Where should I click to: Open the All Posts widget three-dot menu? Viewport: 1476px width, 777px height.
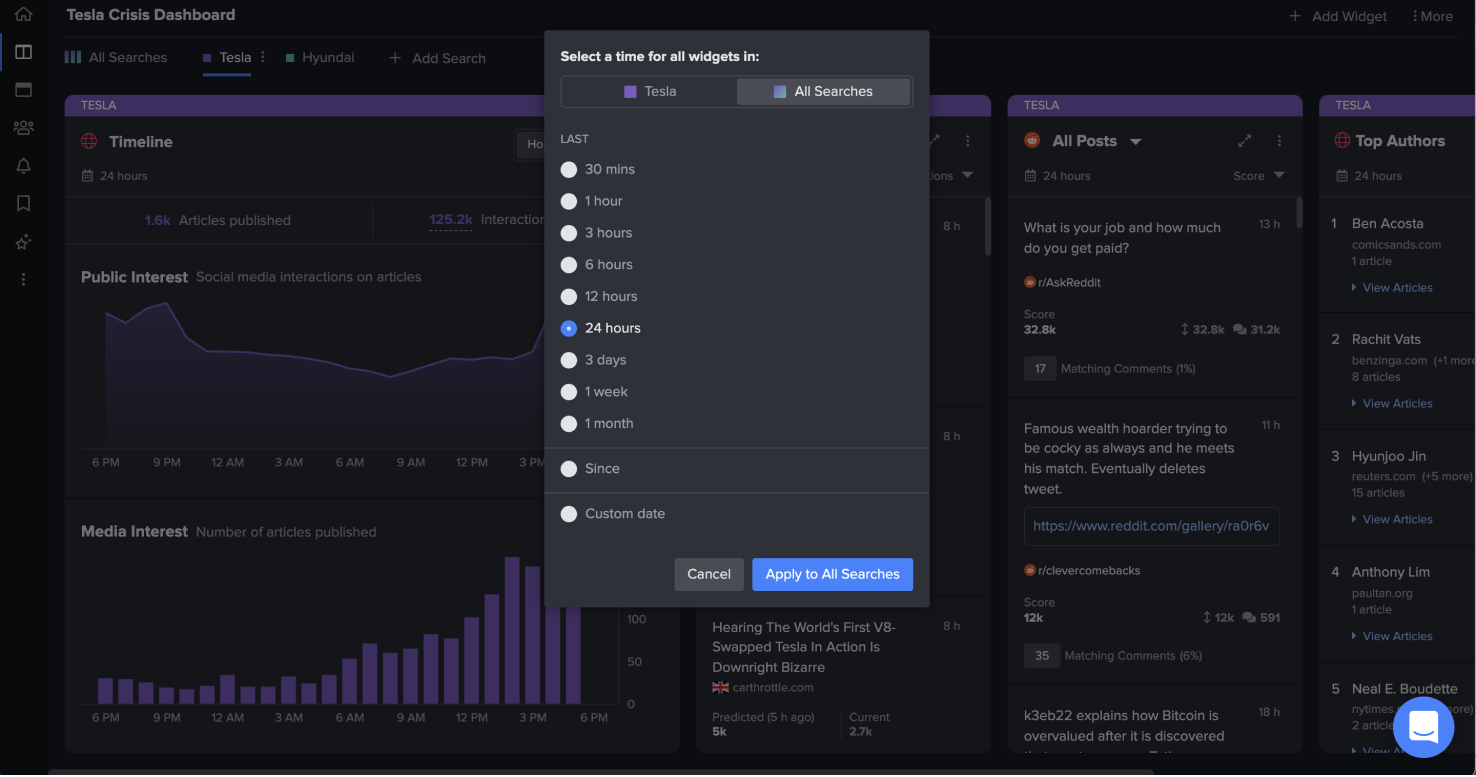tap(1279, 141)
